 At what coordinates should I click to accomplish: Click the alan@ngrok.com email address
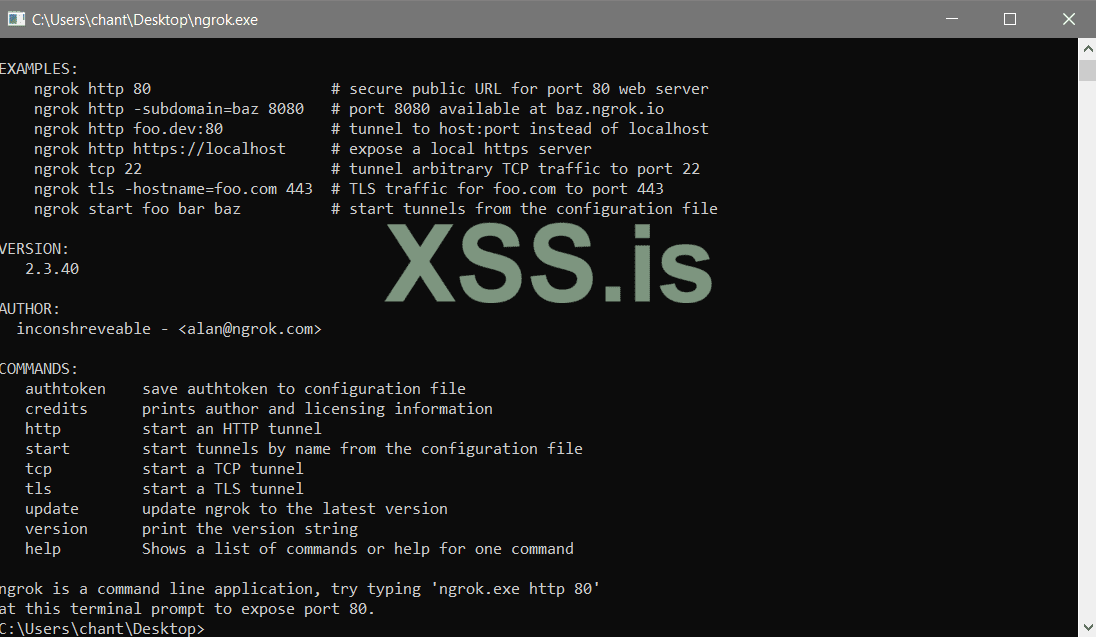[250, 328]
